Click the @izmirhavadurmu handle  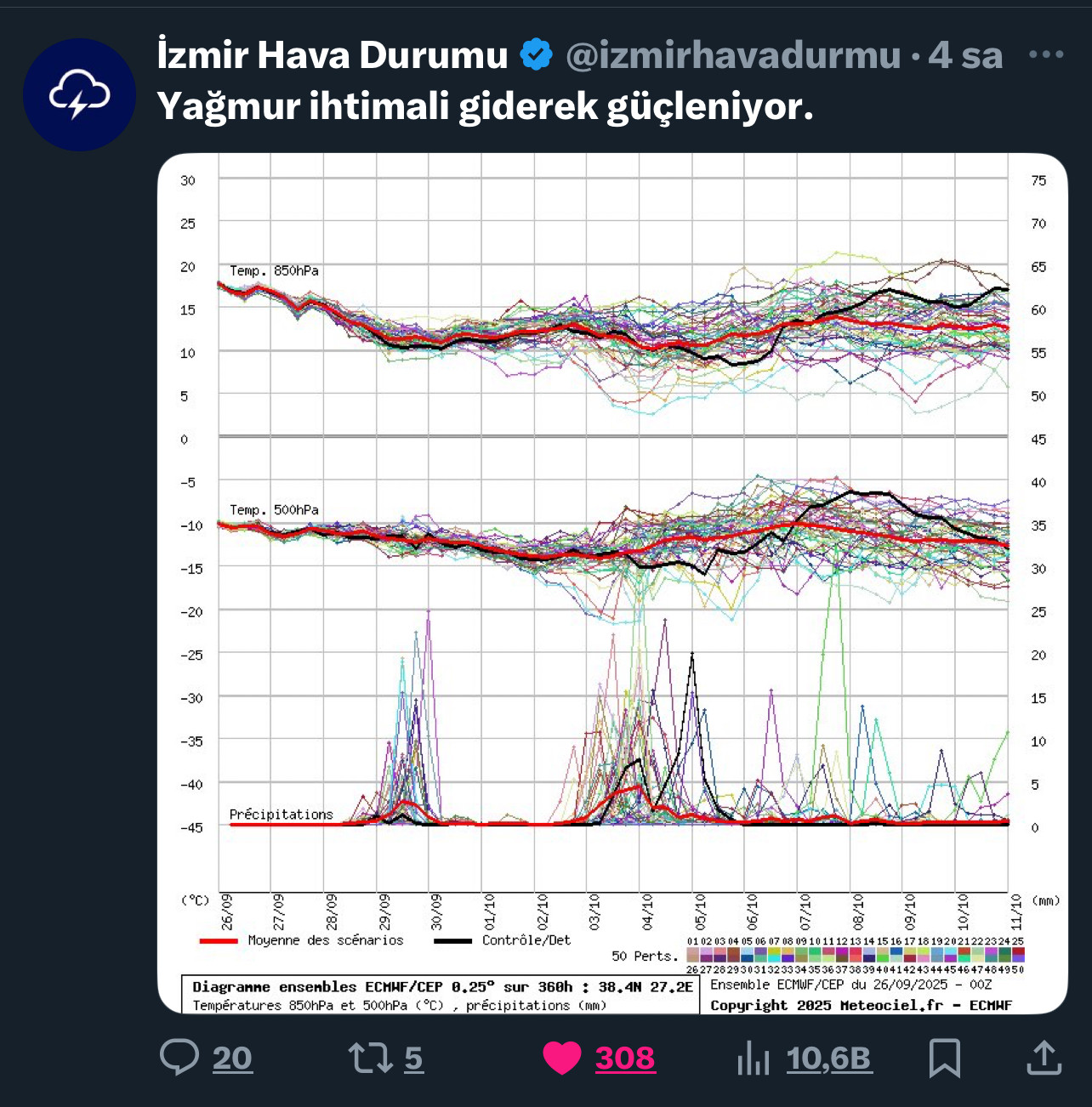point(732,55)
